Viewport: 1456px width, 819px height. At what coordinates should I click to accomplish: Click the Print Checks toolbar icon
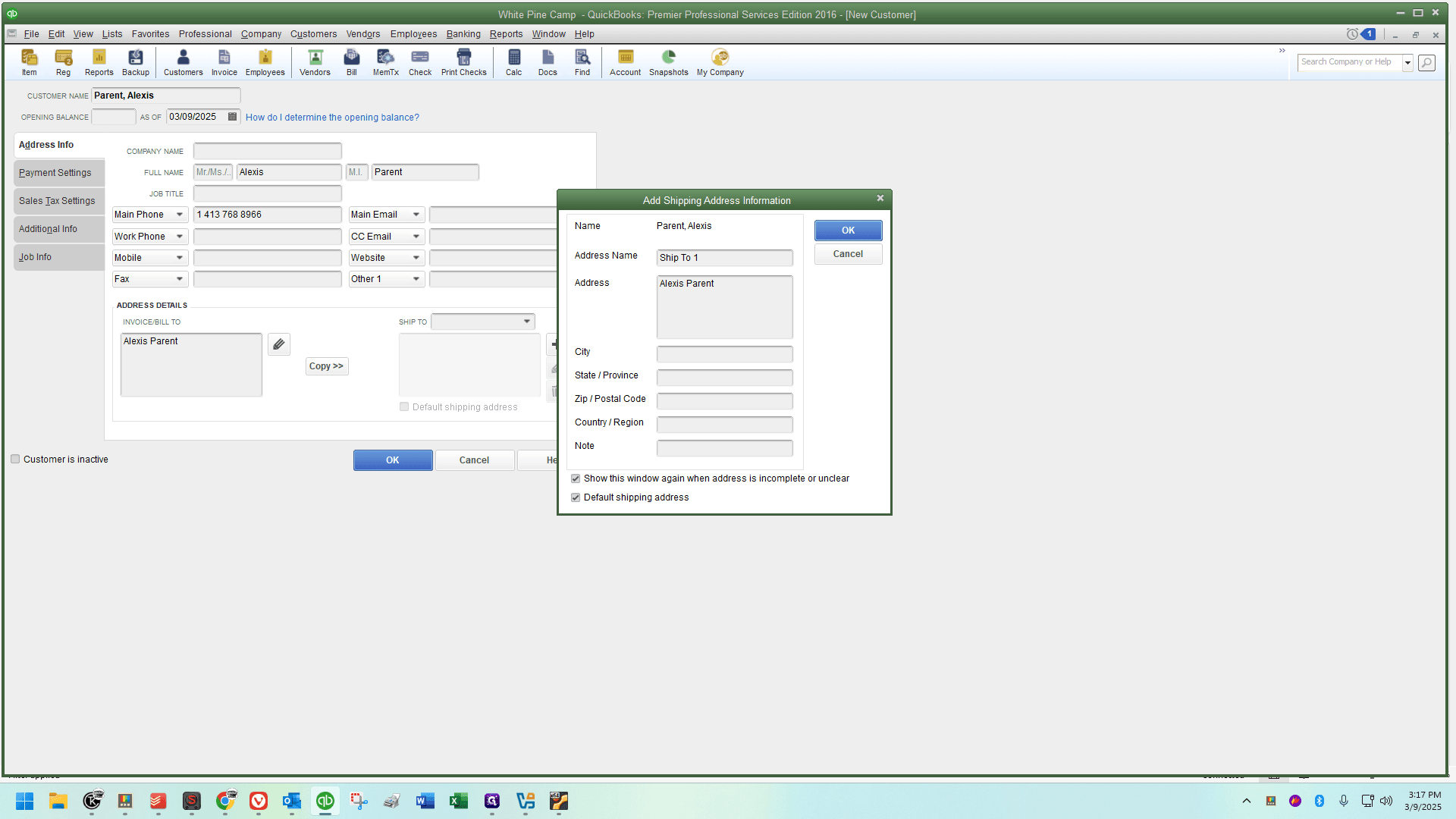coord(463,62)
